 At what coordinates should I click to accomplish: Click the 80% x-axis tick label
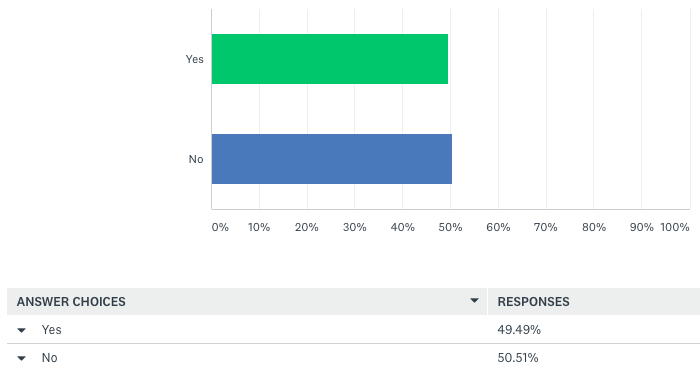594,227
